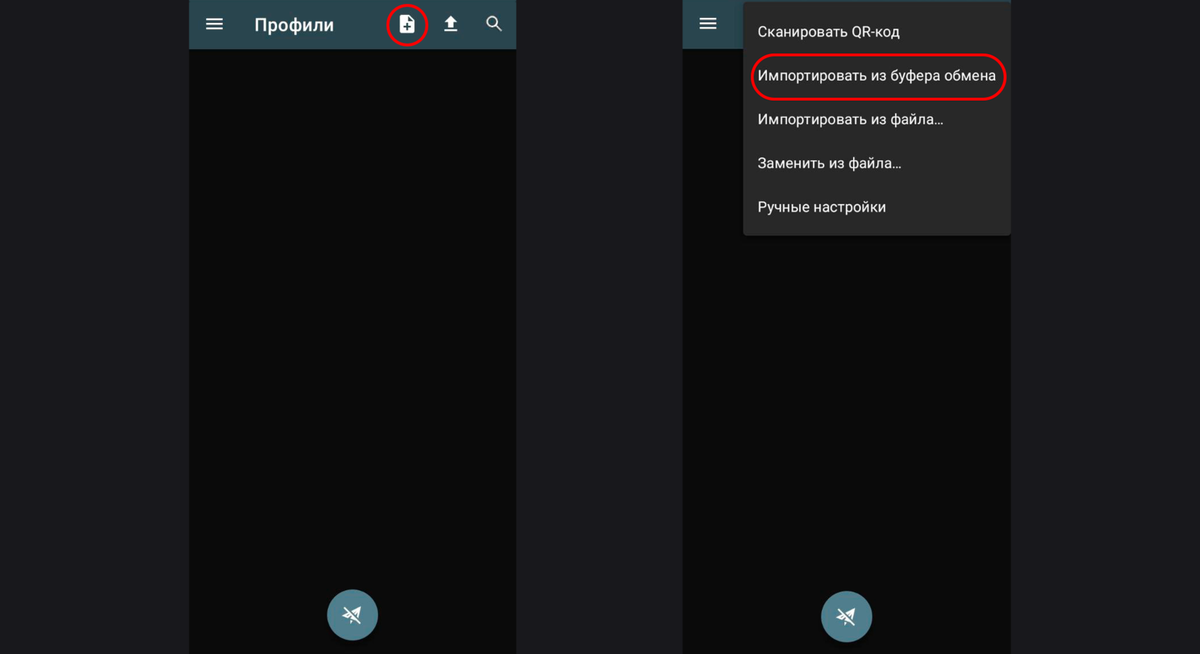This screenshot has height=654, width=1200.
Task: Tap the round connect button below the popup menu
Action: click(846, 615)
